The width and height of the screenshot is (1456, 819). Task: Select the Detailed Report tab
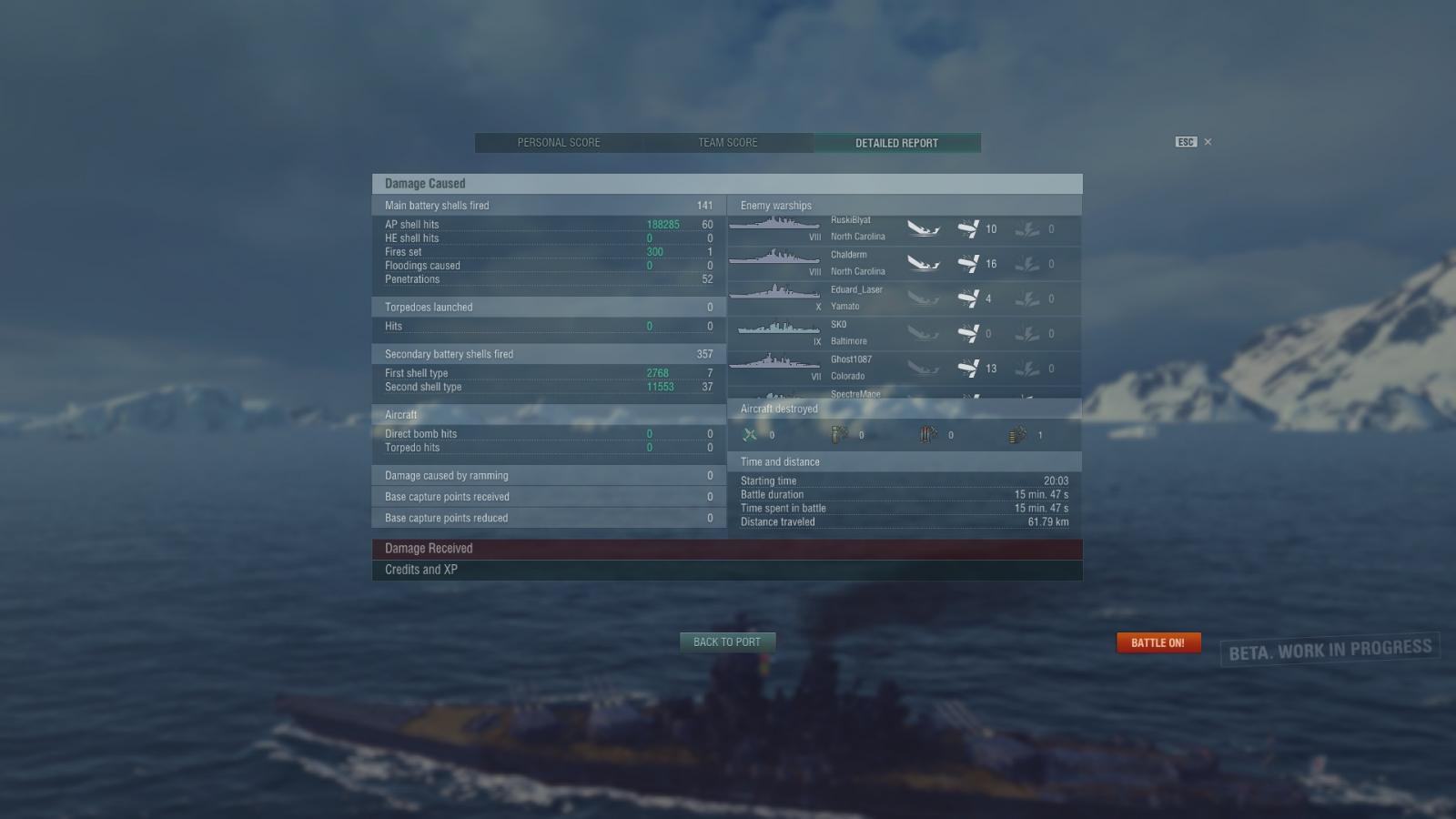click(x=896, y=143)
